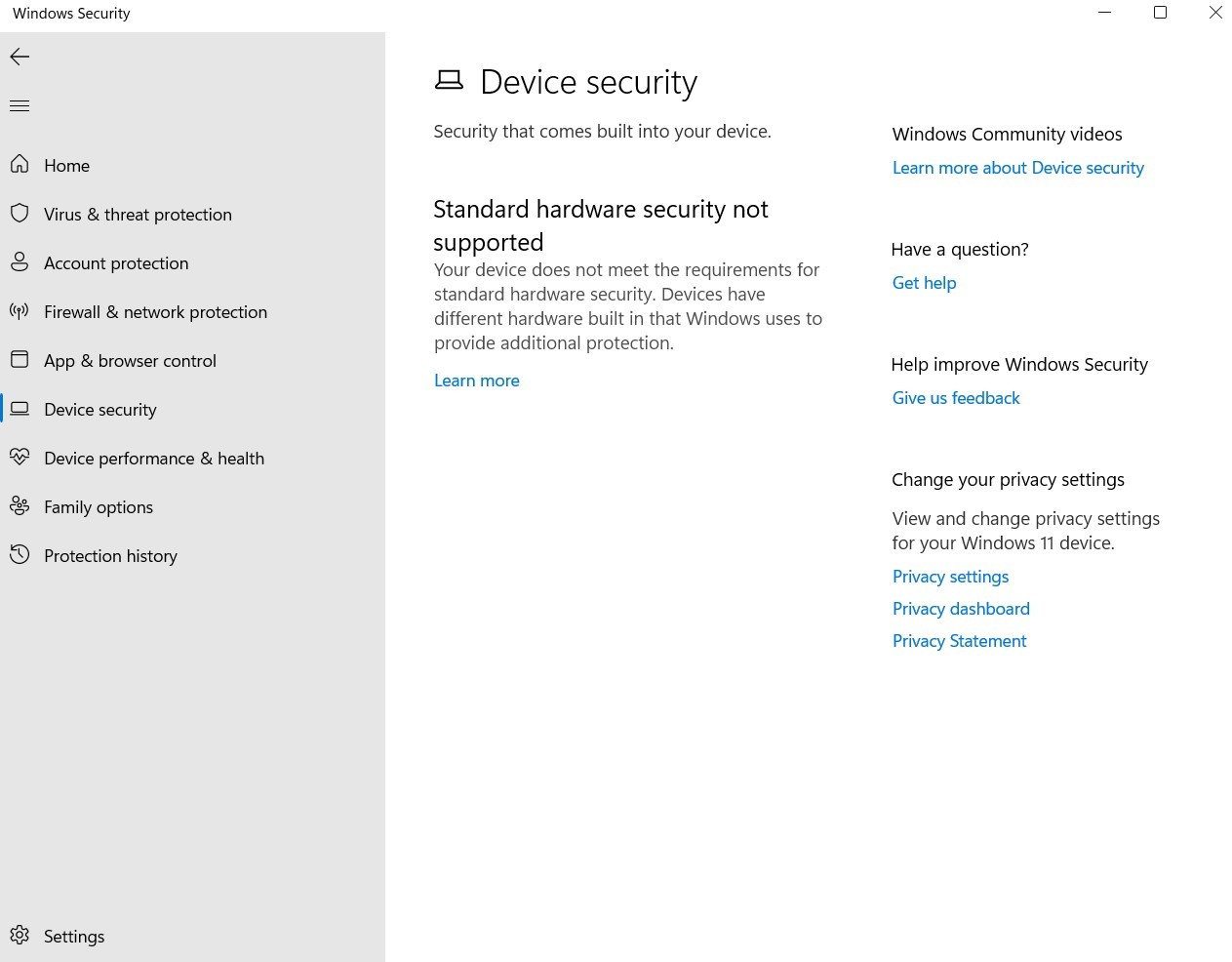
Task: Open the Privacy Statement link
Action: 959,641
